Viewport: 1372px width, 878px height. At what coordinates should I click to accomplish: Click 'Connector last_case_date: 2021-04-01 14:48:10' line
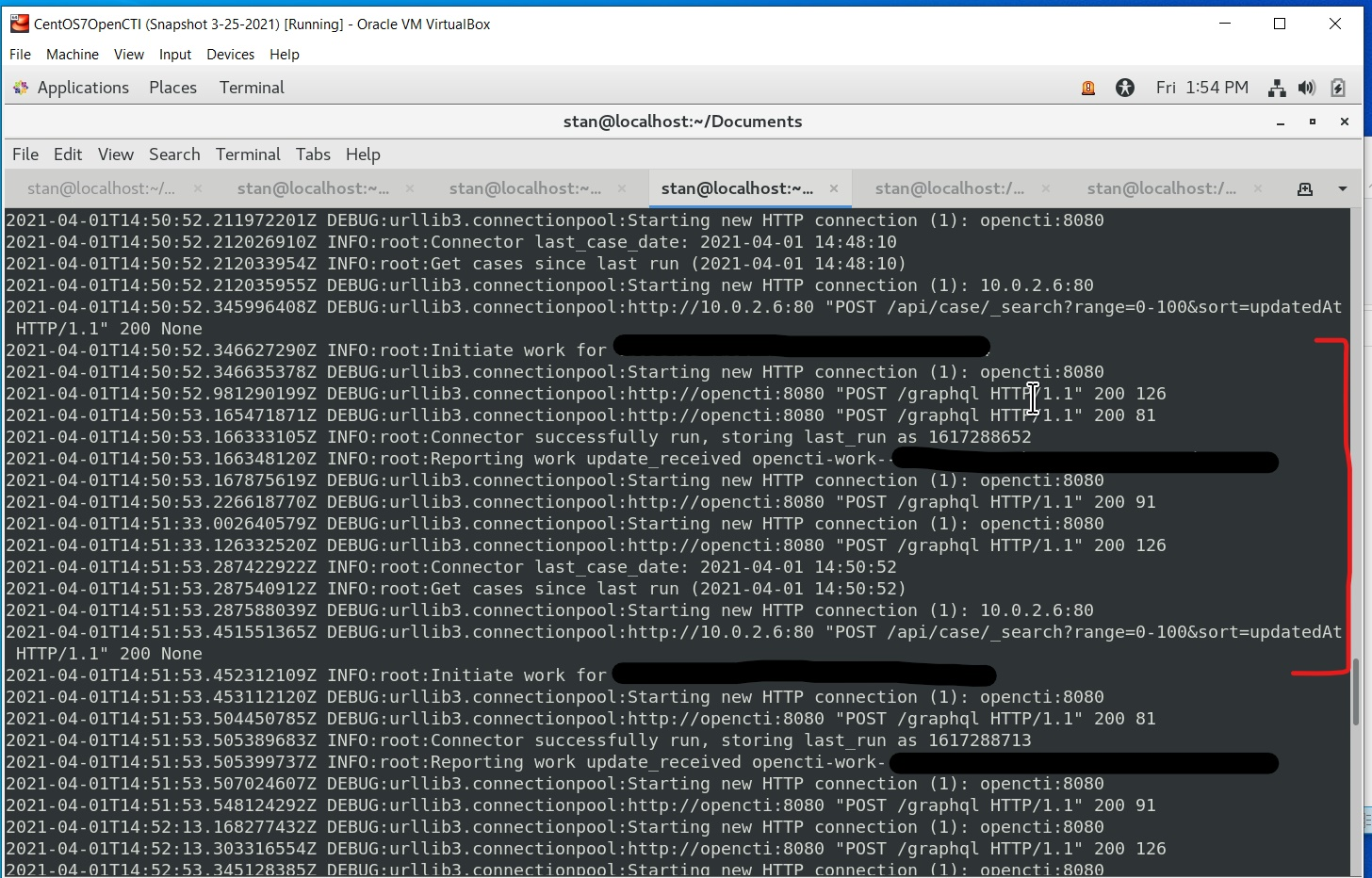click(451, 242)
